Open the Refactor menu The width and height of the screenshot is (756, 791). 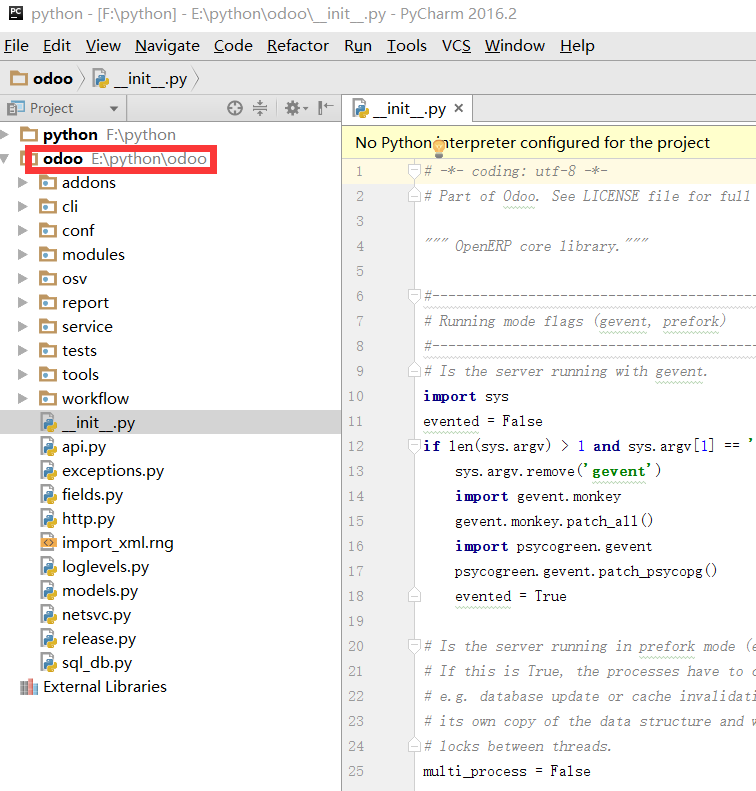point(298,46)
